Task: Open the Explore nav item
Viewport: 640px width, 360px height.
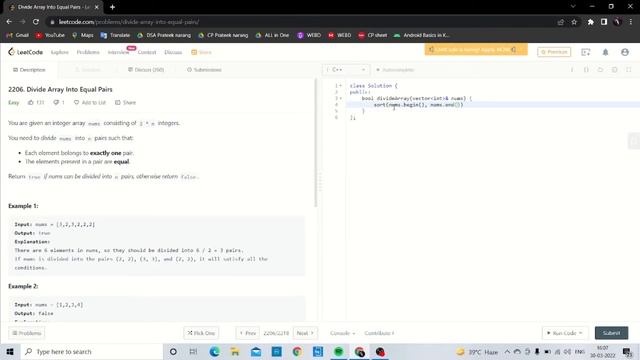Action: point(60,52)
